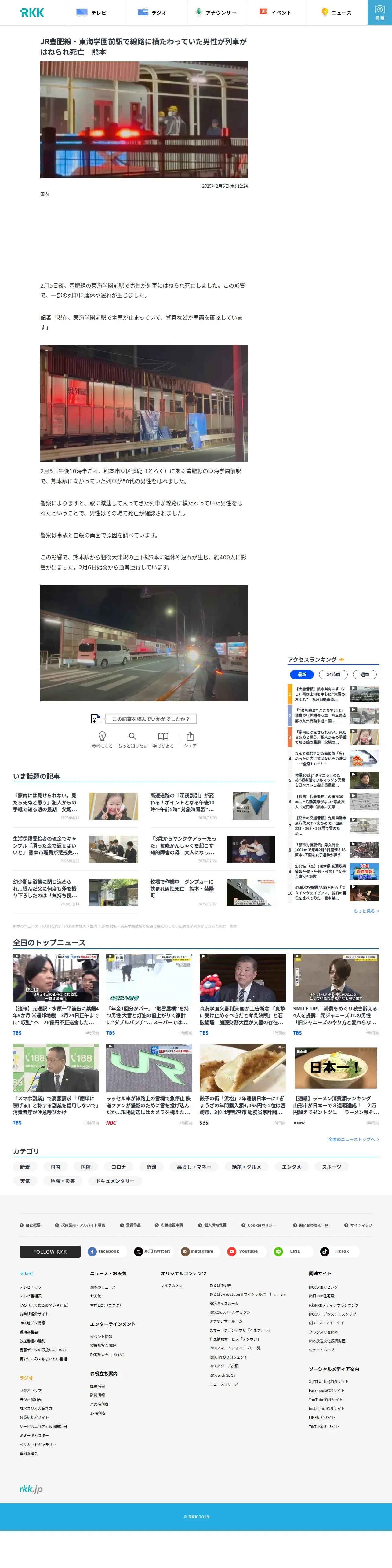Click the FOLLOW RKK button

click(50, 1251)
